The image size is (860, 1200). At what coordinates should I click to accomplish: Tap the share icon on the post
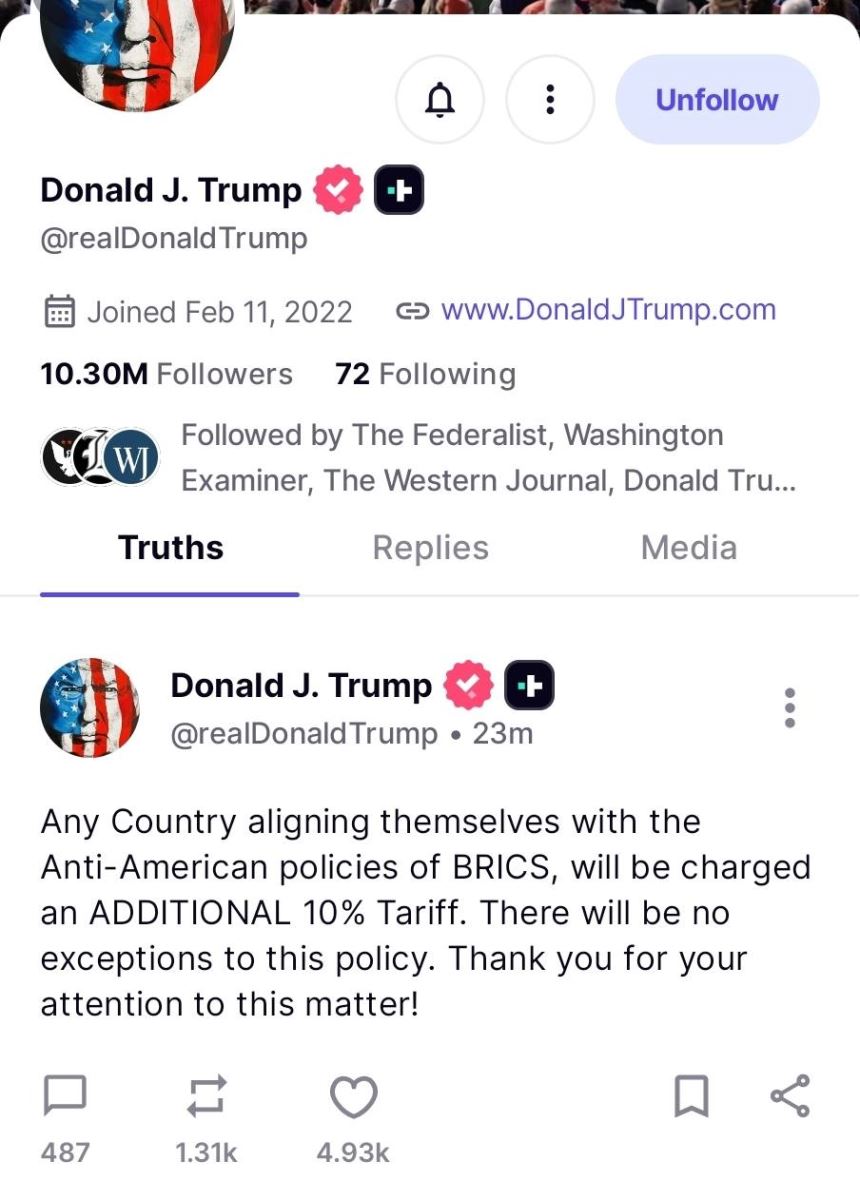(790, 1097)
